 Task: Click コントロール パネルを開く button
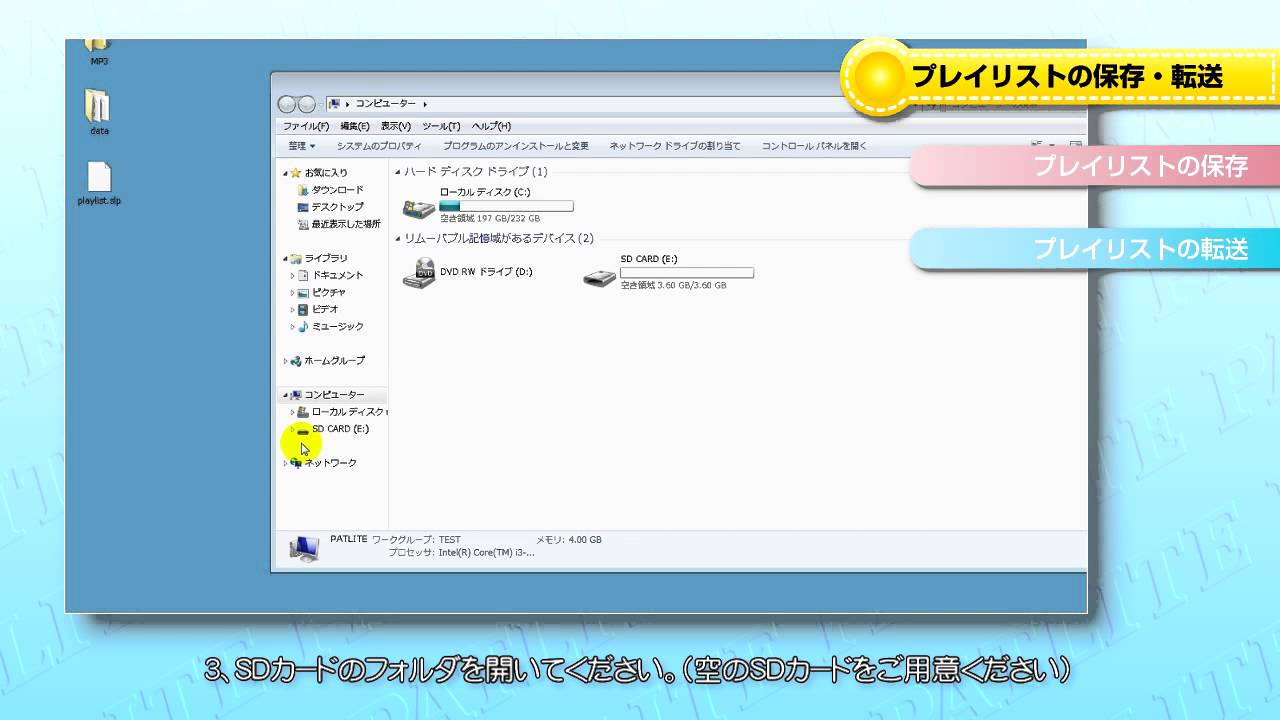pos(814,146)
